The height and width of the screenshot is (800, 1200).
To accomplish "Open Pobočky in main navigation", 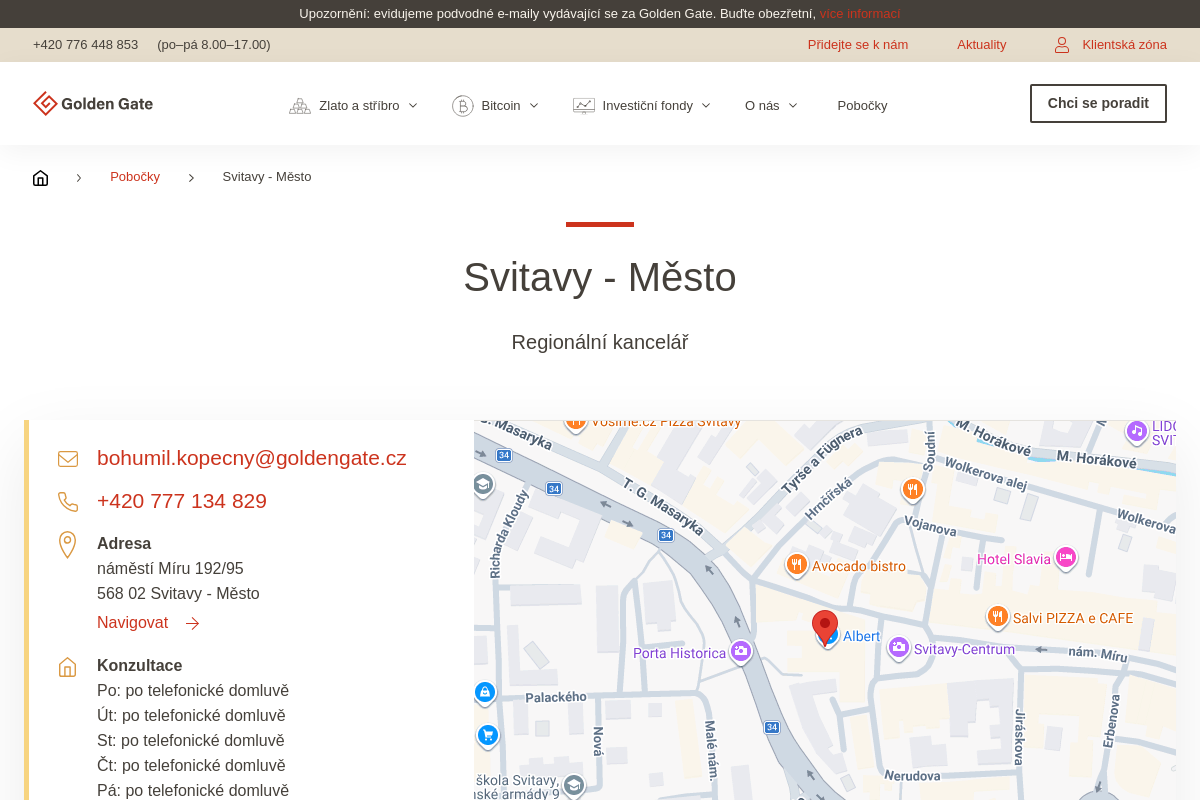I will point(862,105).
